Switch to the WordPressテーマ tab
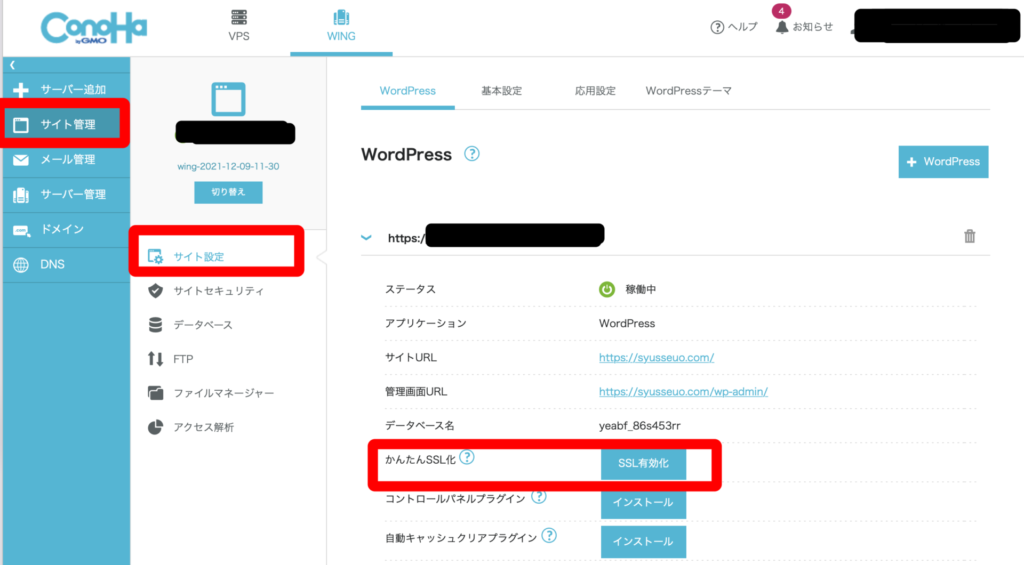1024x565 pixels. click(688, 91)
